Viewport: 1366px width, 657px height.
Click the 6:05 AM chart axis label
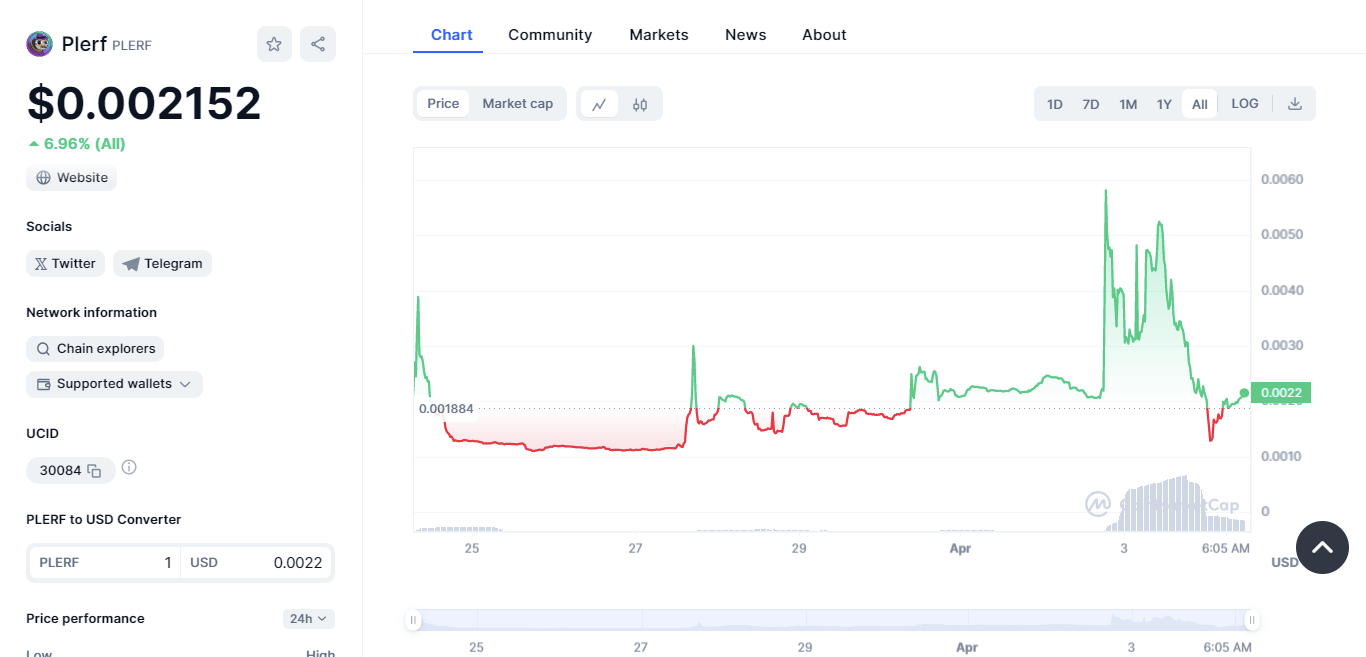click(x=1225, y=549)
